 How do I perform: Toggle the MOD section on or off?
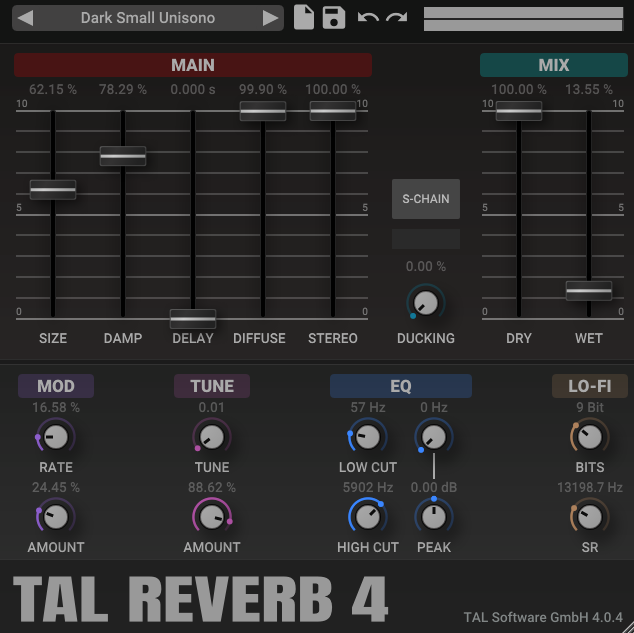pyautogui.click(x=56, y=386)
